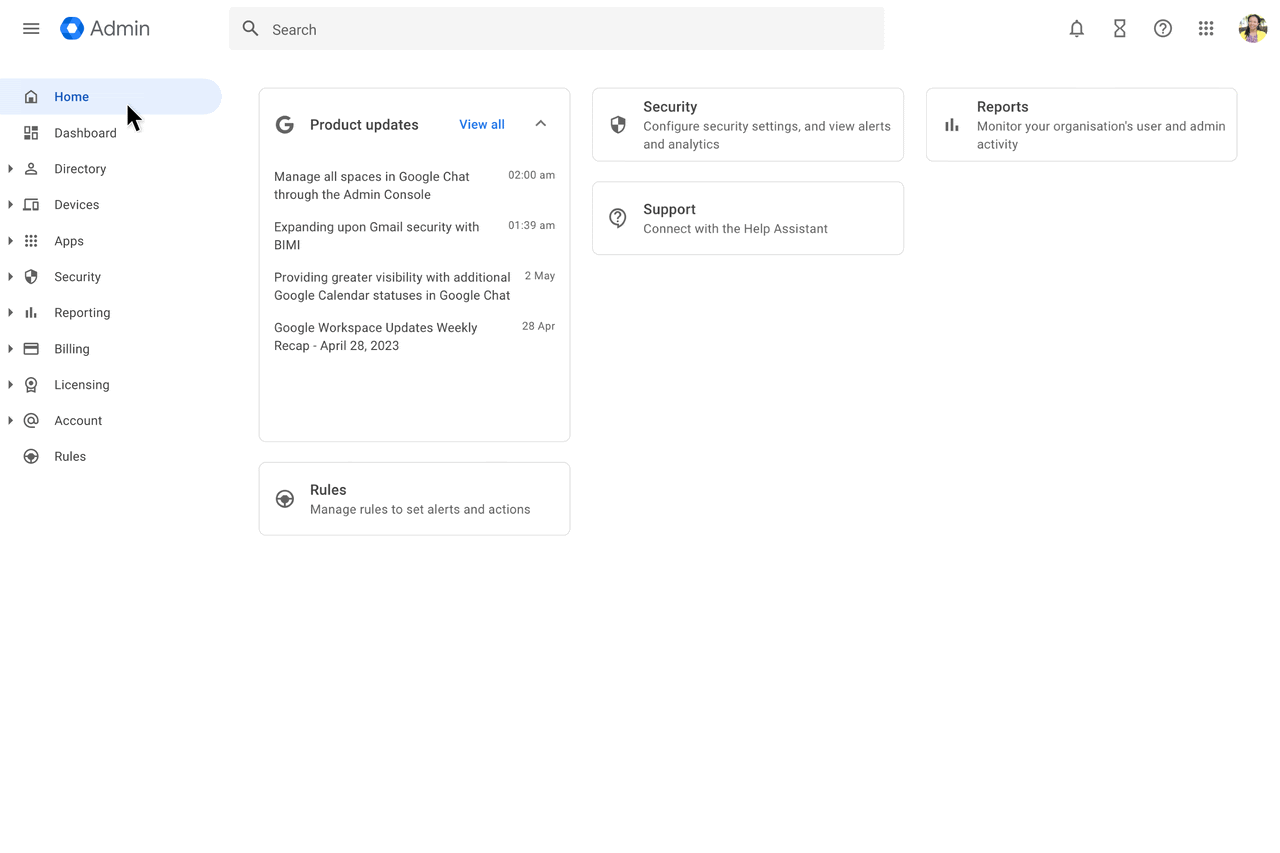Click the "02:00 am" timestamp
1280x853 pixels.
(x=531, y=175)
